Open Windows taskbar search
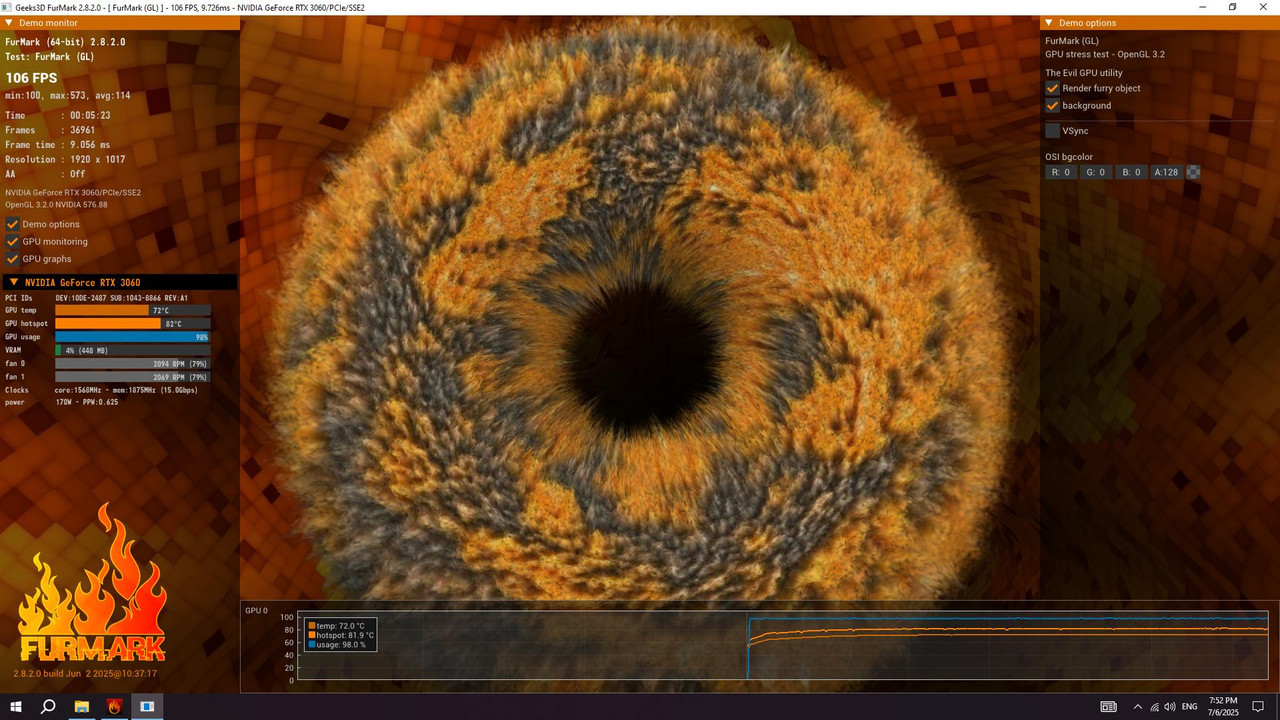 click(48, 706)
